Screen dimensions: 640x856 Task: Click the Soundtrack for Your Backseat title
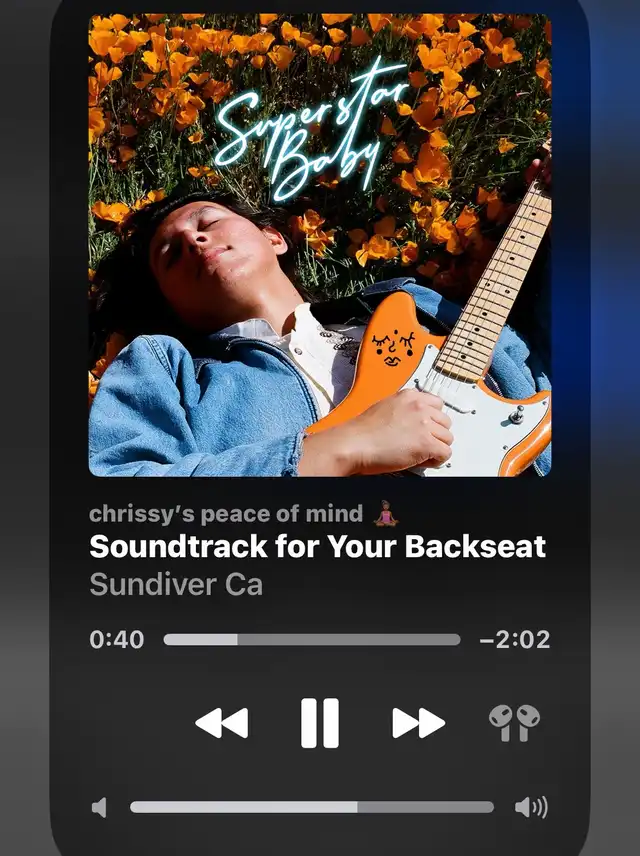click(x=317, y=546)
